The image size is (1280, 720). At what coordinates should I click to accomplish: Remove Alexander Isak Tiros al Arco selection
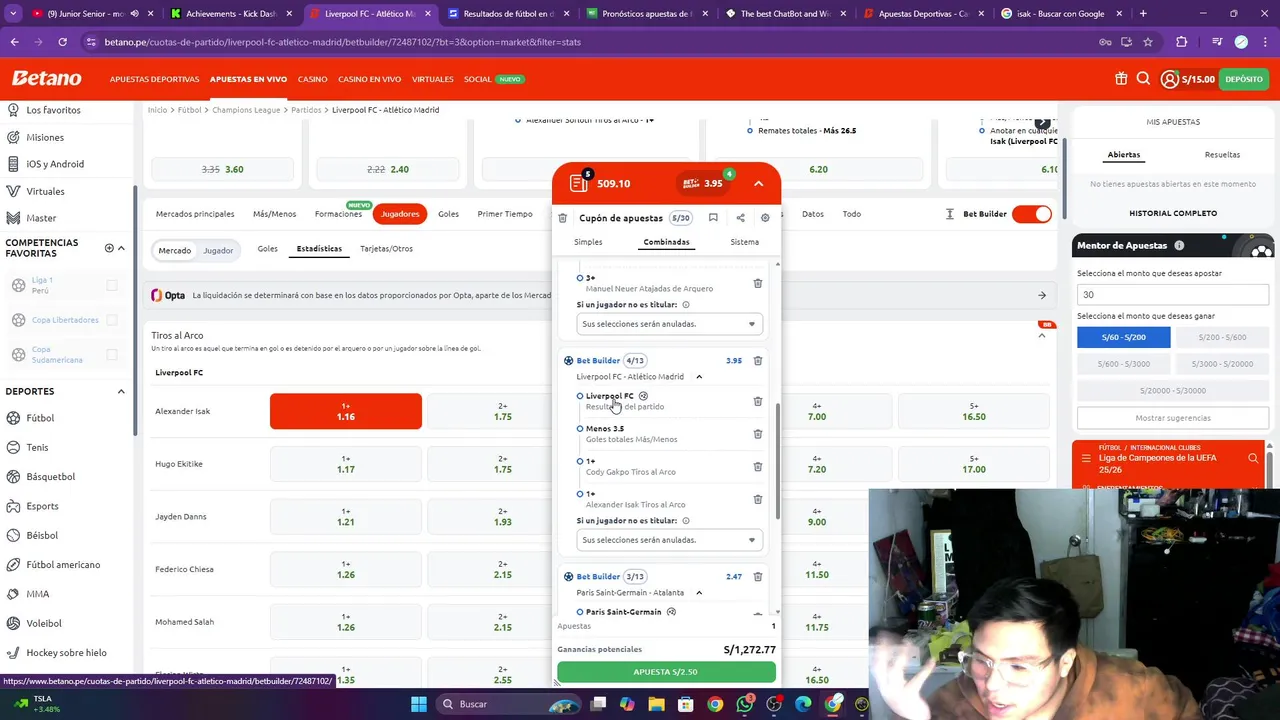757,499
